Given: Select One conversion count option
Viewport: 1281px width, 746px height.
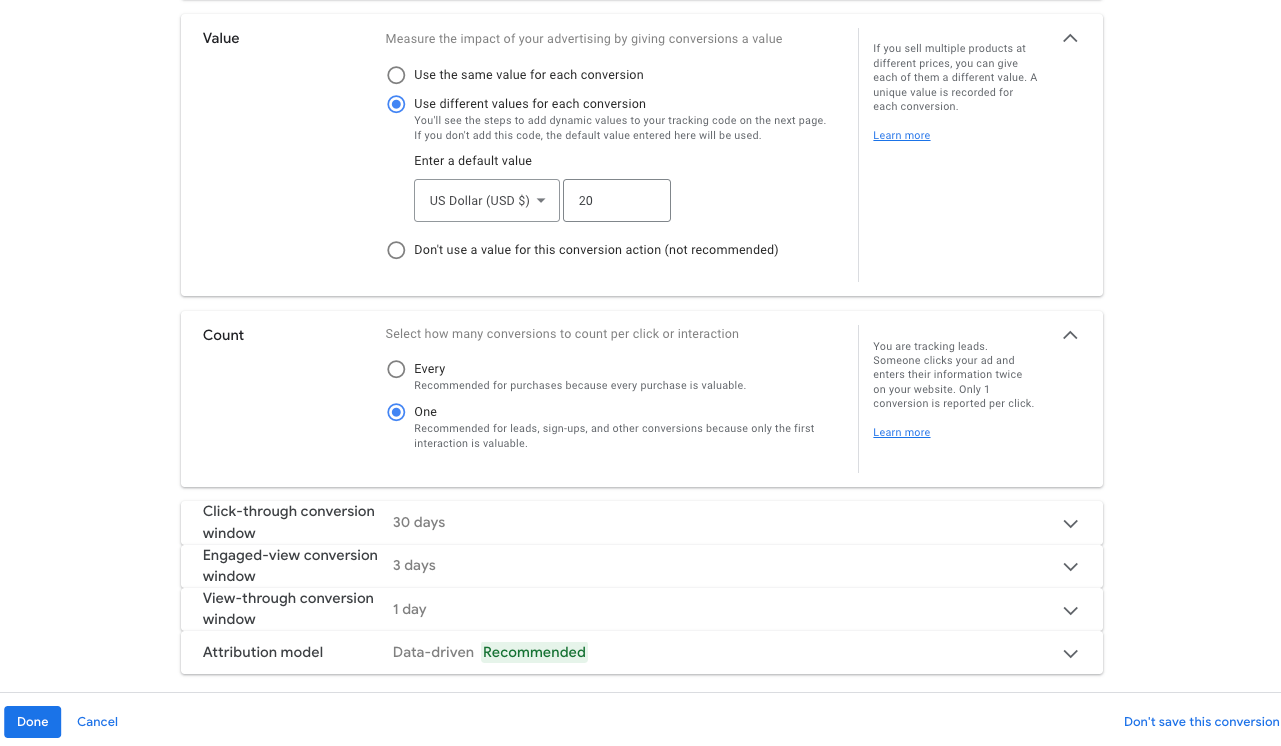Looking at the screenshot, I should click(x=396, y=412).
